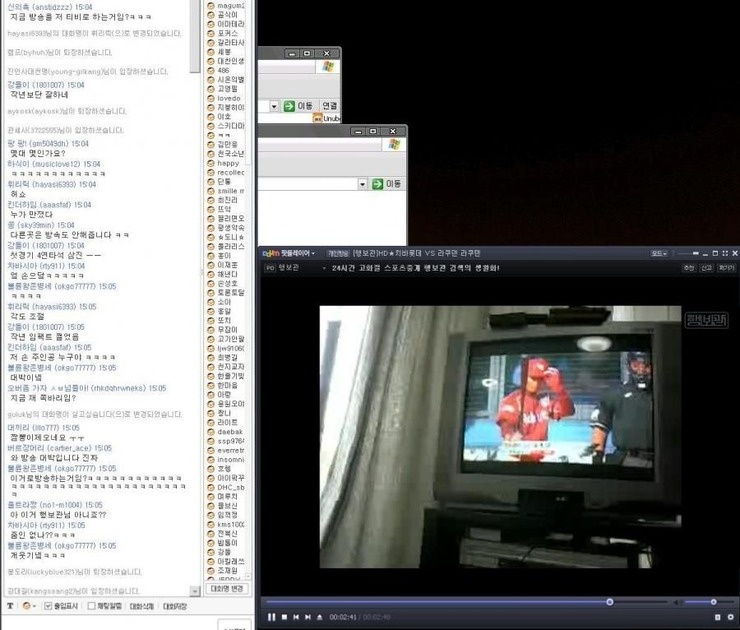Select user 'lovedo' in participant list
This screenshot has height=630, width=740.
pyautogui.click(x=229, y=98)
